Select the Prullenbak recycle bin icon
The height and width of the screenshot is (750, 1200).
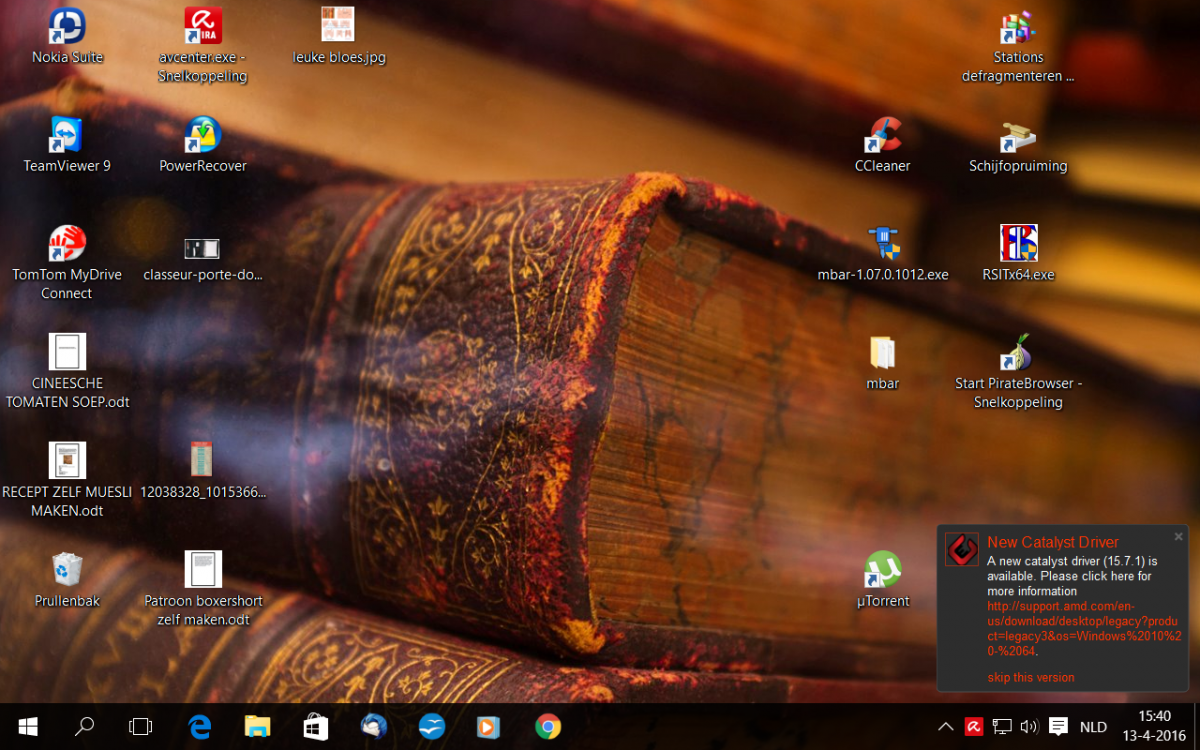coord(67,570)
